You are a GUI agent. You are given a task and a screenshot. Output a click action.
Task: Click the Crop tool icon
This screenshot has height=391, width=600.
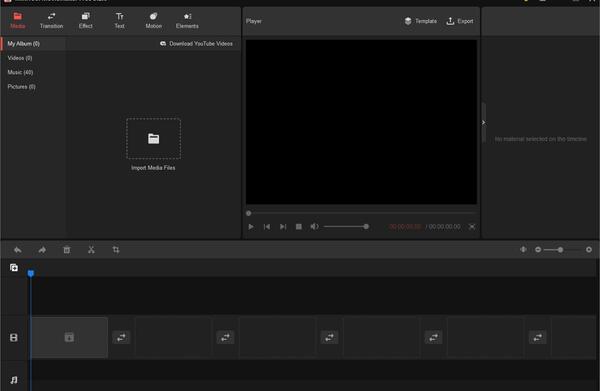[x=116, y=250]
